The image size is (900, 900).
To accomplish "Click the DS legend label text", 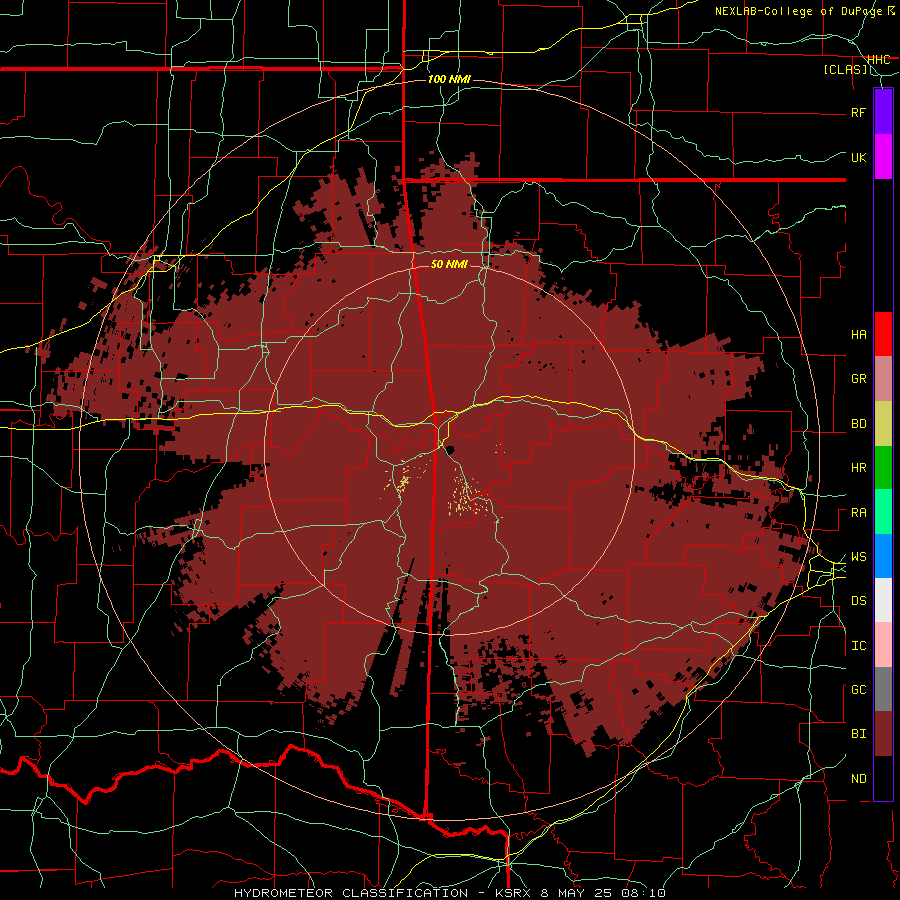I will [x=858, y=601].
